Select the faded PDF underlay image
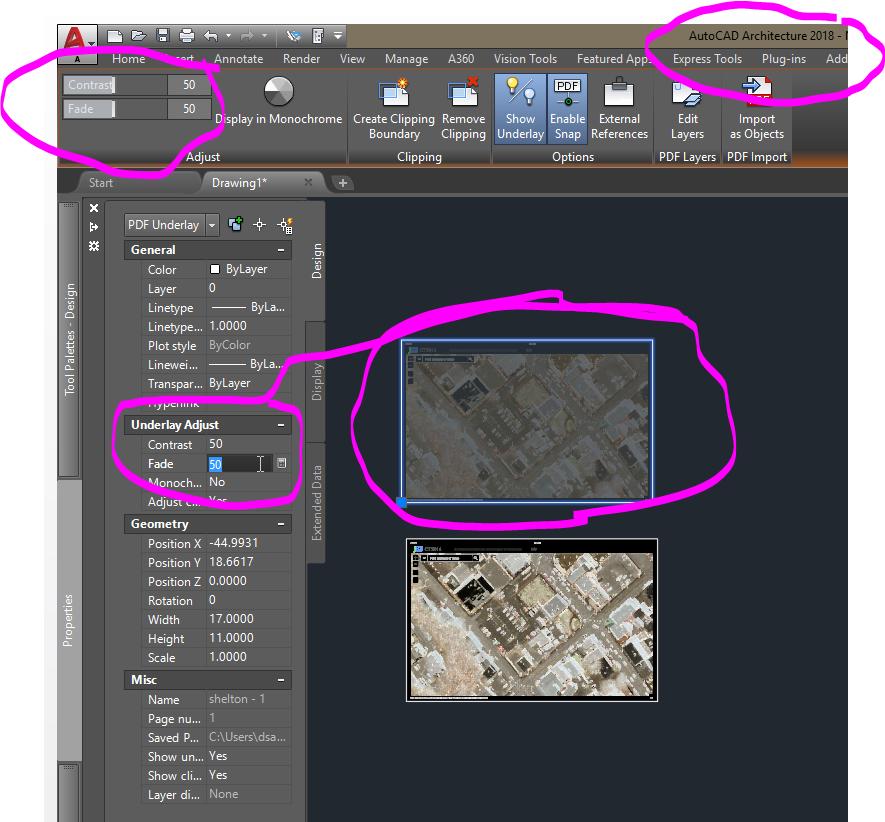The image size is (885, 822). click(x=527, y=420)
